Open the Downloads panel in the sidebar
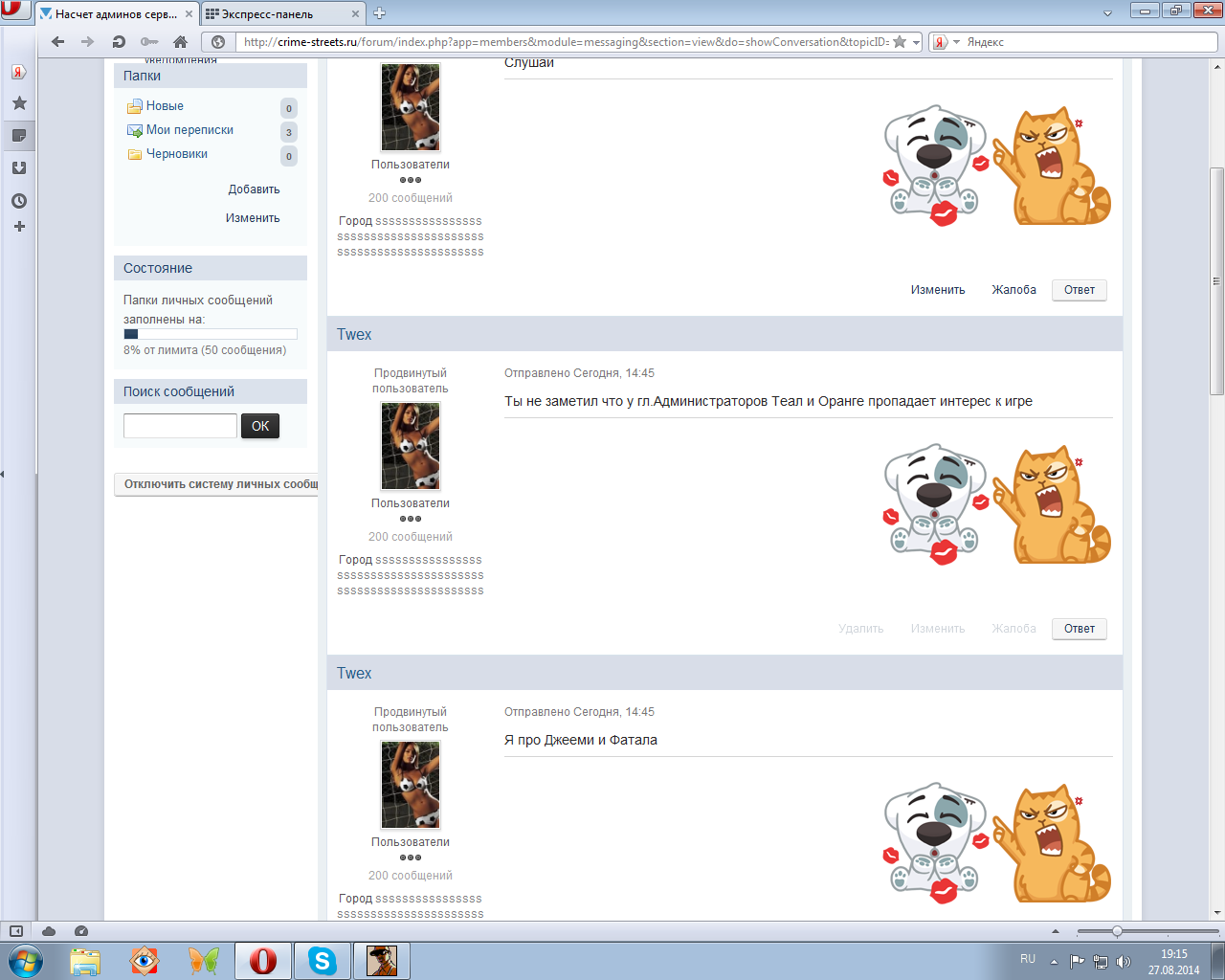This screenshot has width=1225, height=980. (18, 168)
